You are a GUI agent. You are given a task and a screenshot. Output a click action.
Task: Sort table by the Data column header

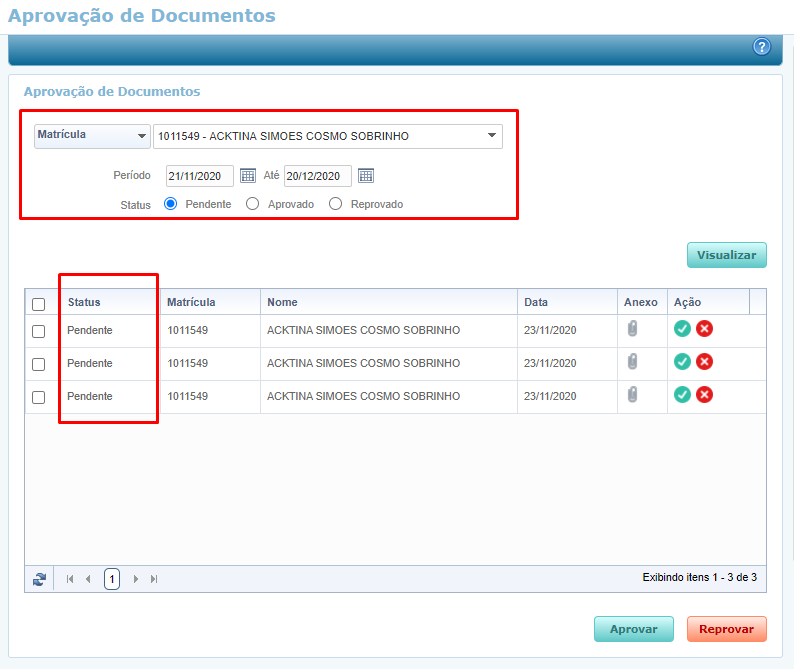[536, 302]
